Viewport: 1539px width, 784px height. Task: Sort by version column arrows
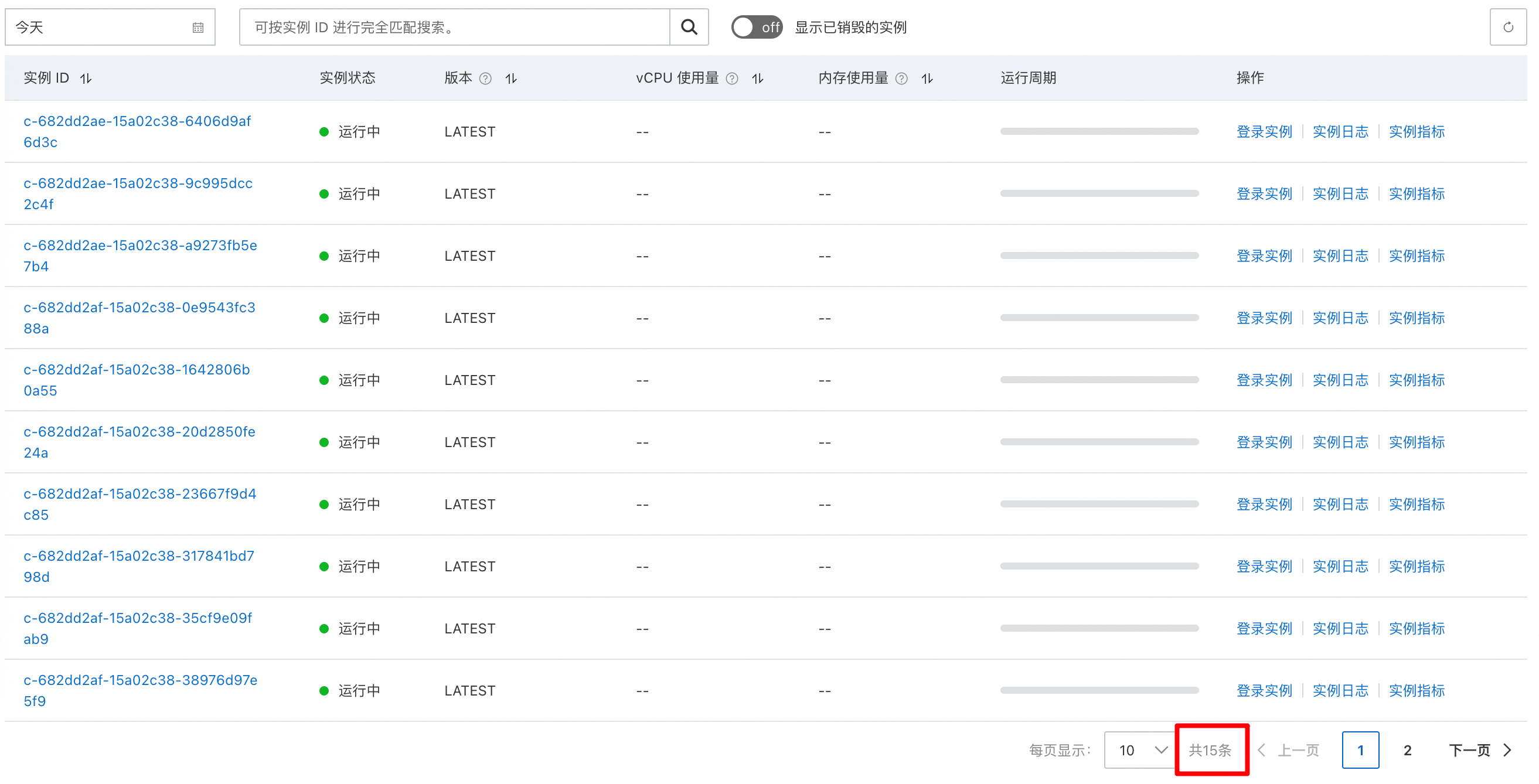tap(511, 78)
